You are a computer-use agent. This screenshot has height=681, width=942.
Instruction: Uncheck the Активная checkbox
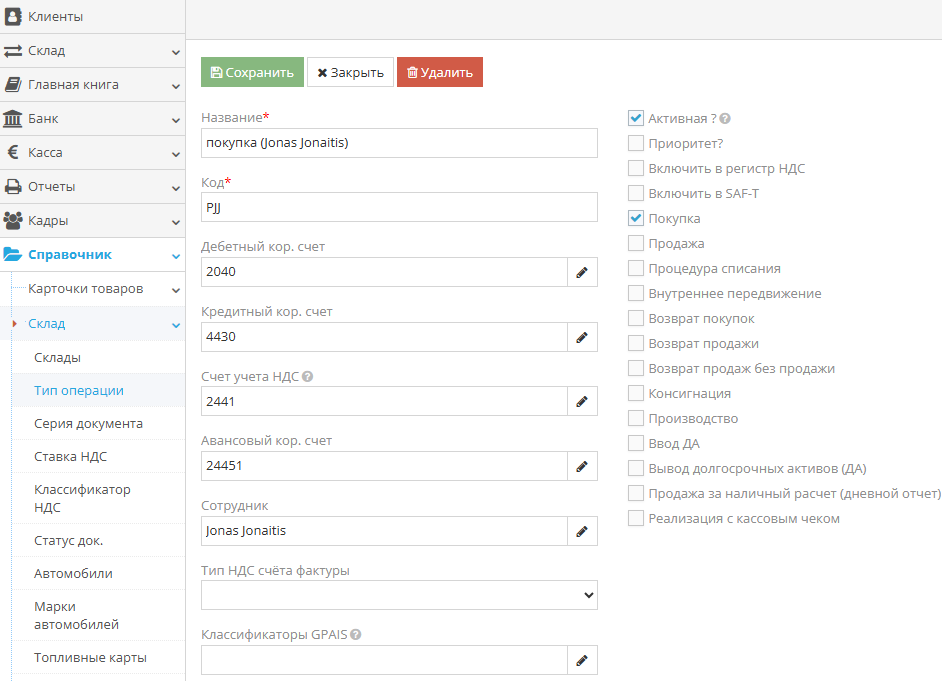636,118
